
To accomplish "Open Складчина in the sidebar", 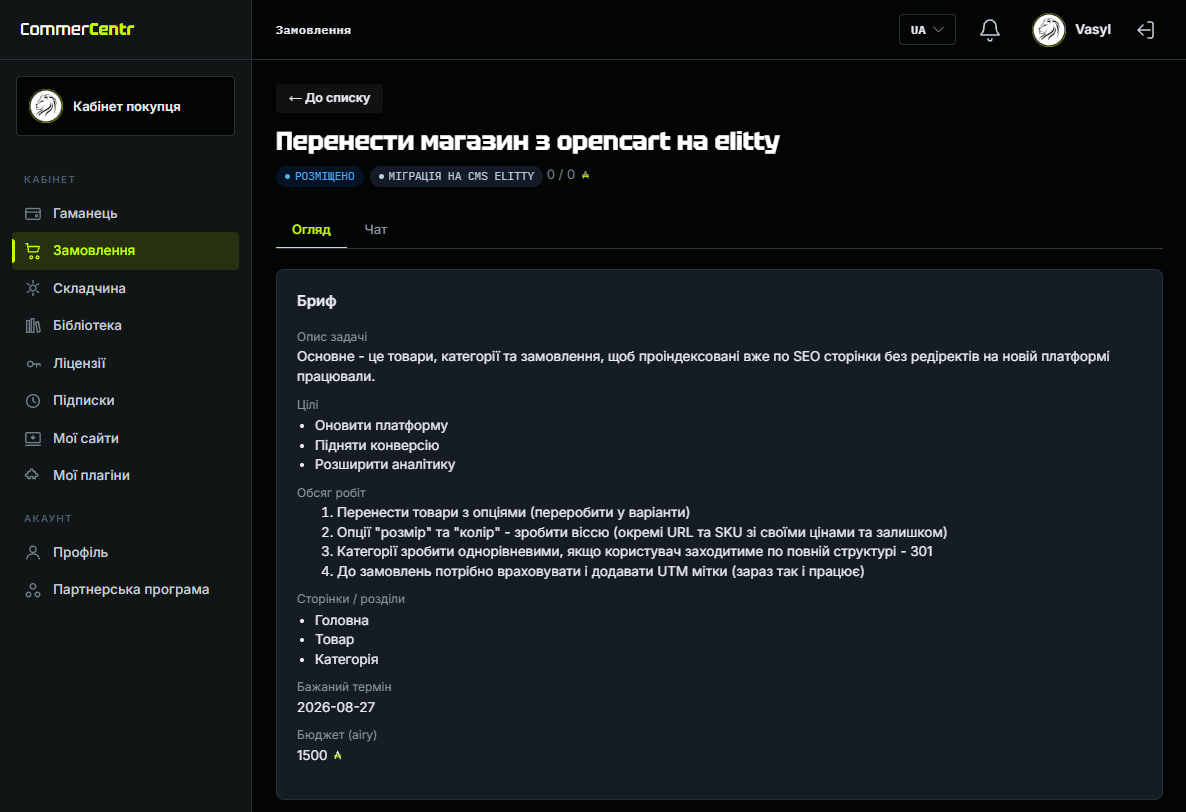I will pyautogui.click(x=126, y=288).
